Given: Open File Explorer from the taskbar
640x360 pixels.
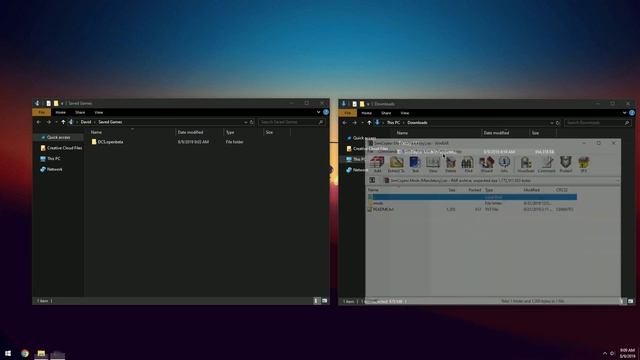Looking at the screenshot, I should 41,353.
